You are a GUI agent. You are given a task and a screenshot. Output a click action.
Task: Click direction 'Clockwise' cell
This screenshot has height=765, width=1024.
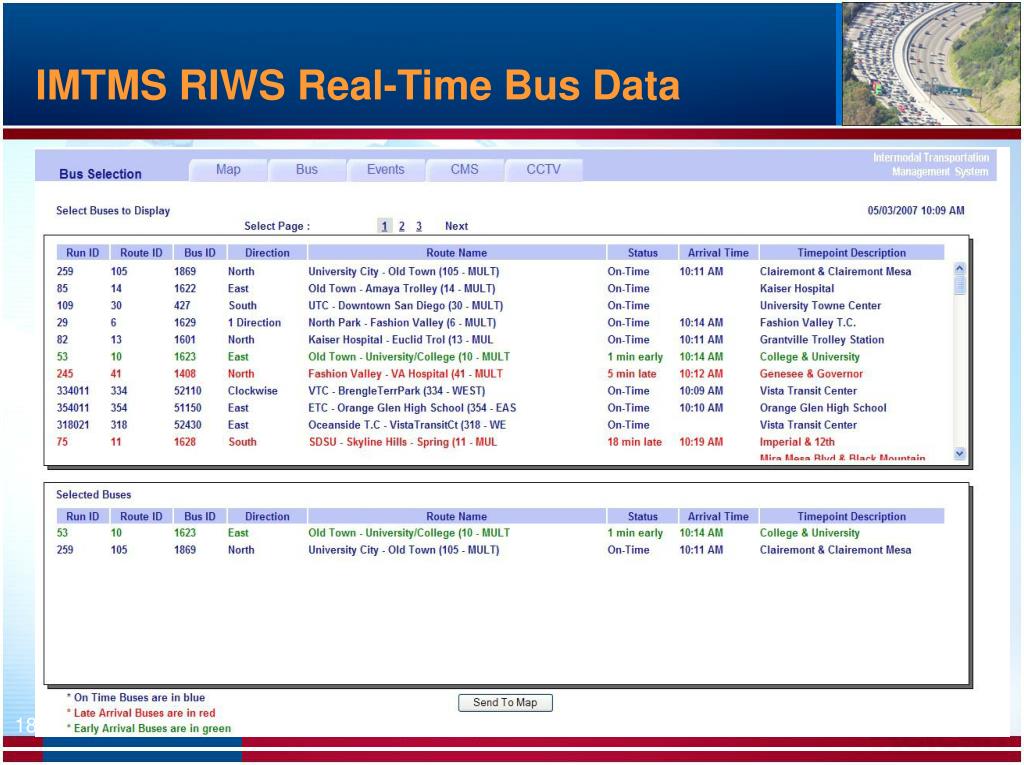[x=253, y=391]
